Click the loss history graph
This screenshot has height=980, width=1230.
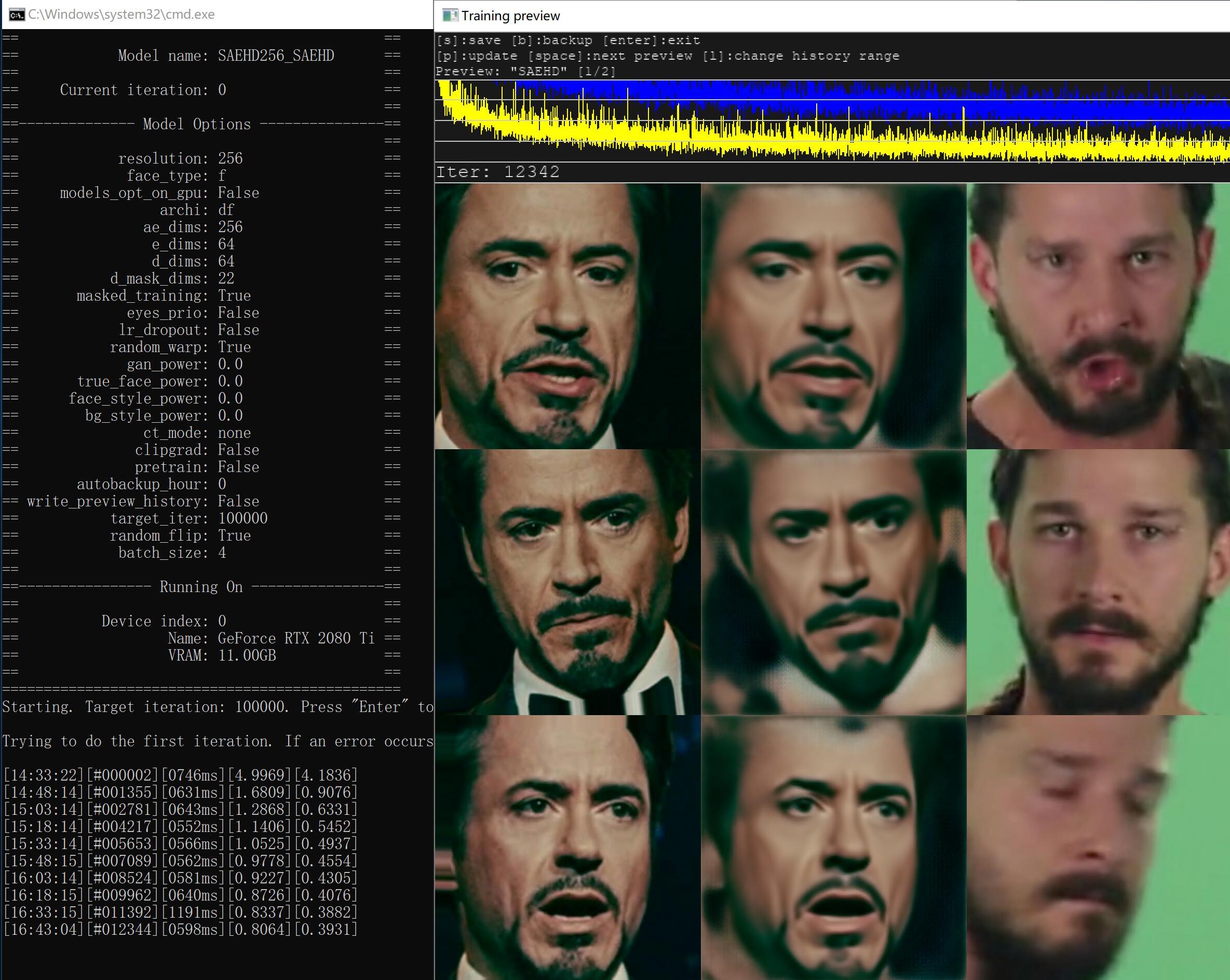(x=832, y=121)
